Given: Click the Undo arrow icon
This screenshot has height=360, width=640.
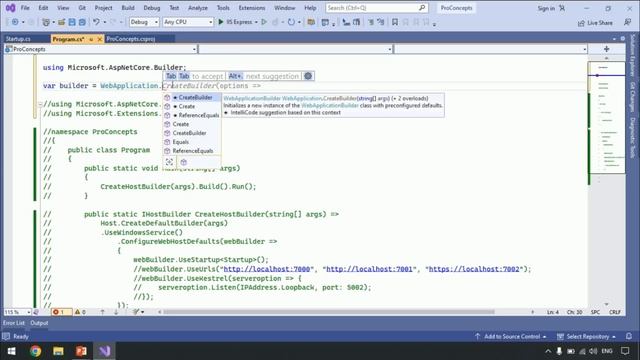Looking at the screenshot, I should (96, 22).
